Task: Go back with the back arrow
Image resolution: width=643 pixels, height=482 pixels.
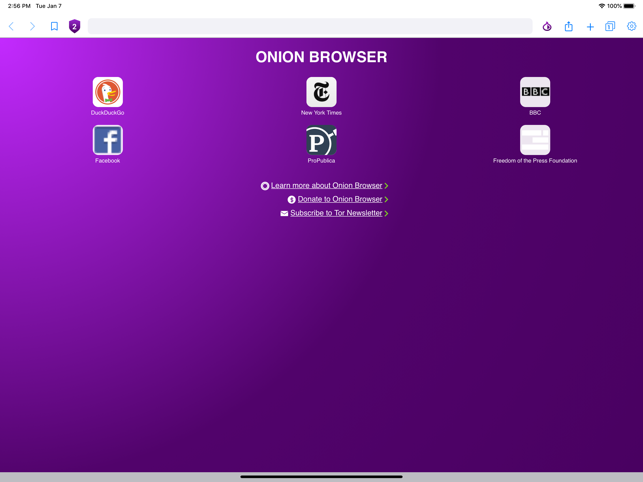Action: tap(11, 27)
